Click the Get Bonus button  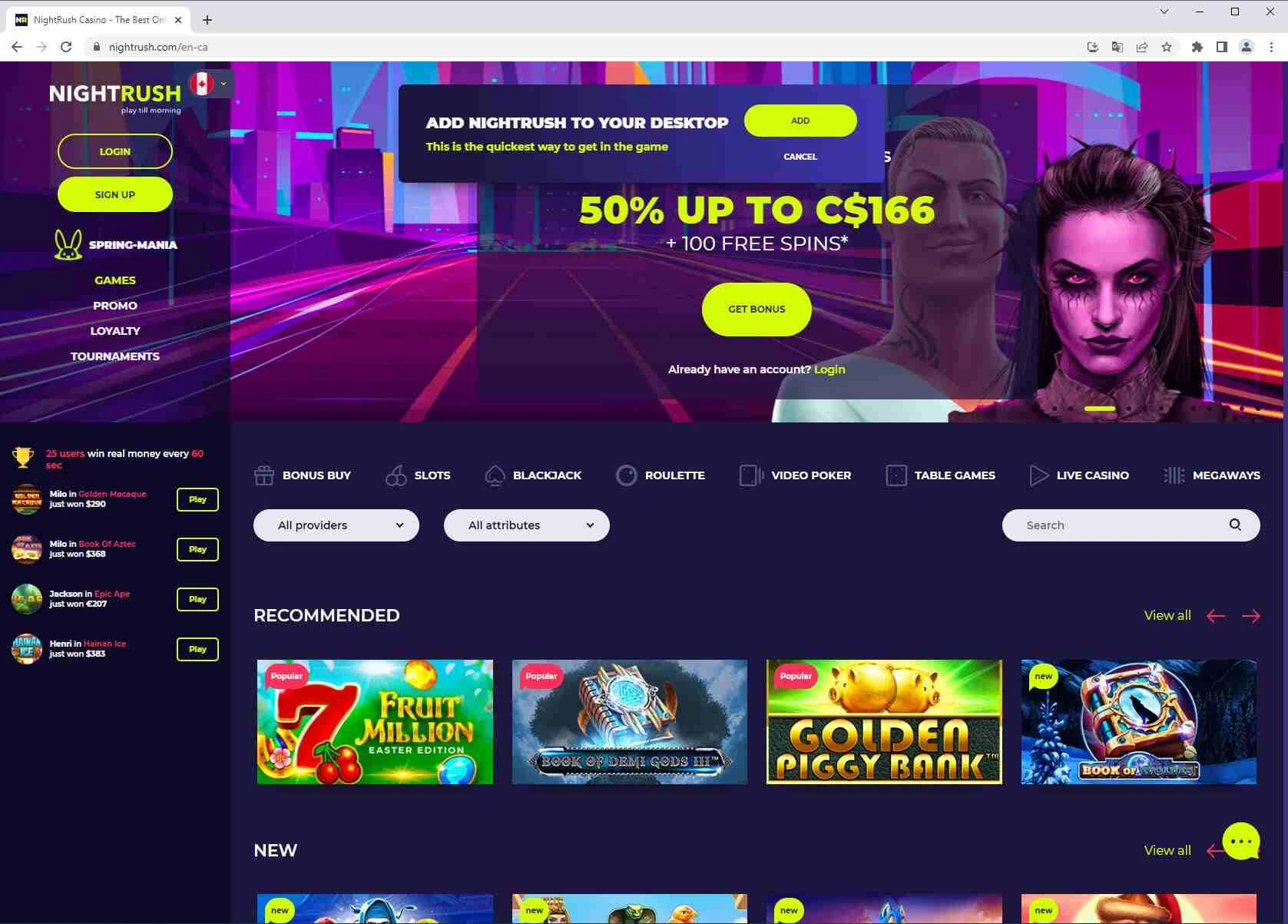tap(757, 309)
